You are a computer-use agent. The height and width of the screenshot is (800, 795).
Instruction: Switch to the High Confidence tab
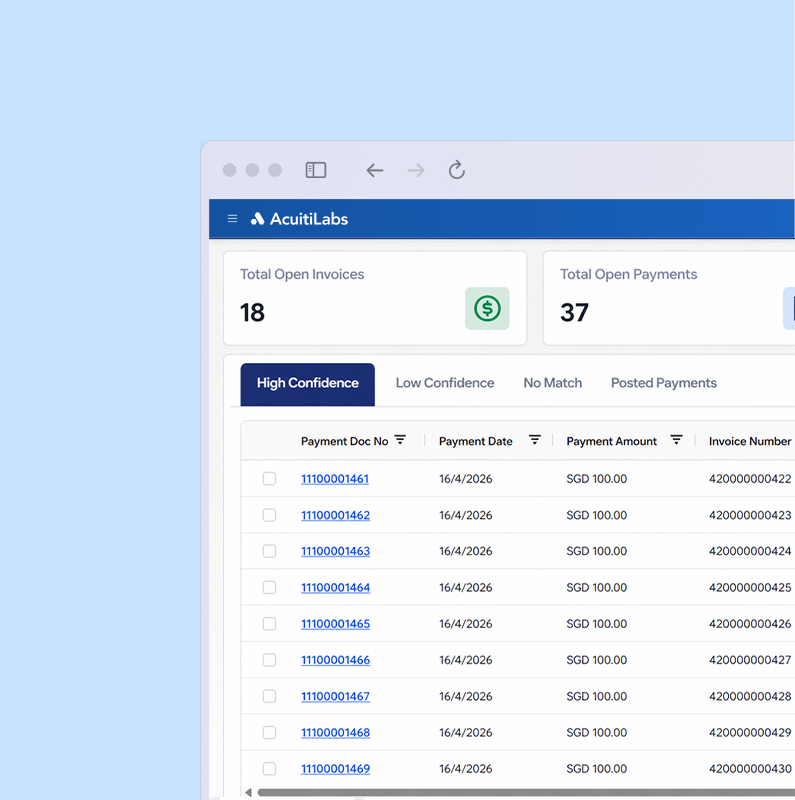click(x=308, y=384)
